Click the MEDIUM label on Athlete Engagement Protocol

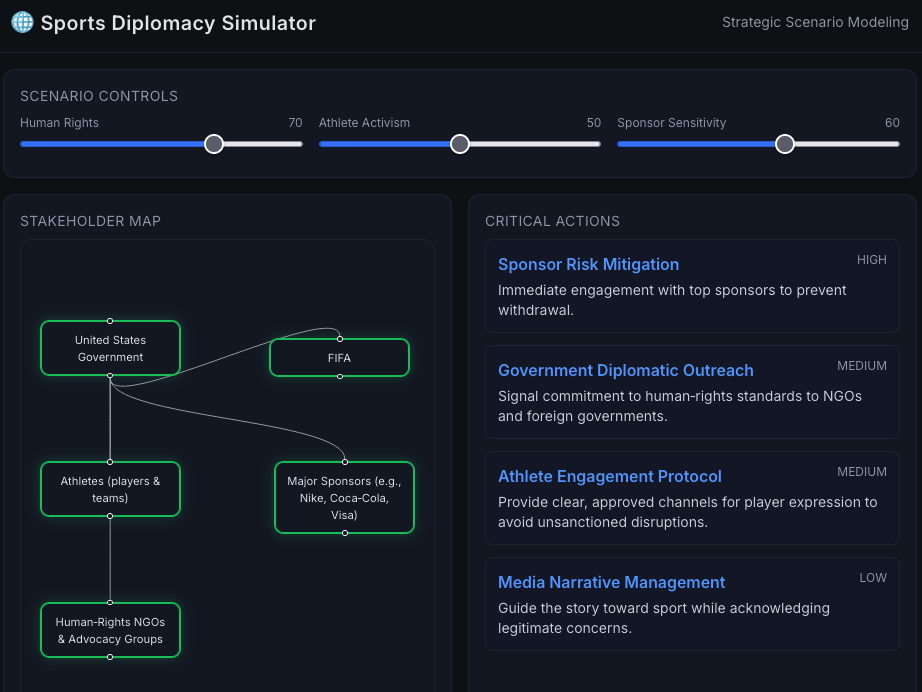pos(861,472)
